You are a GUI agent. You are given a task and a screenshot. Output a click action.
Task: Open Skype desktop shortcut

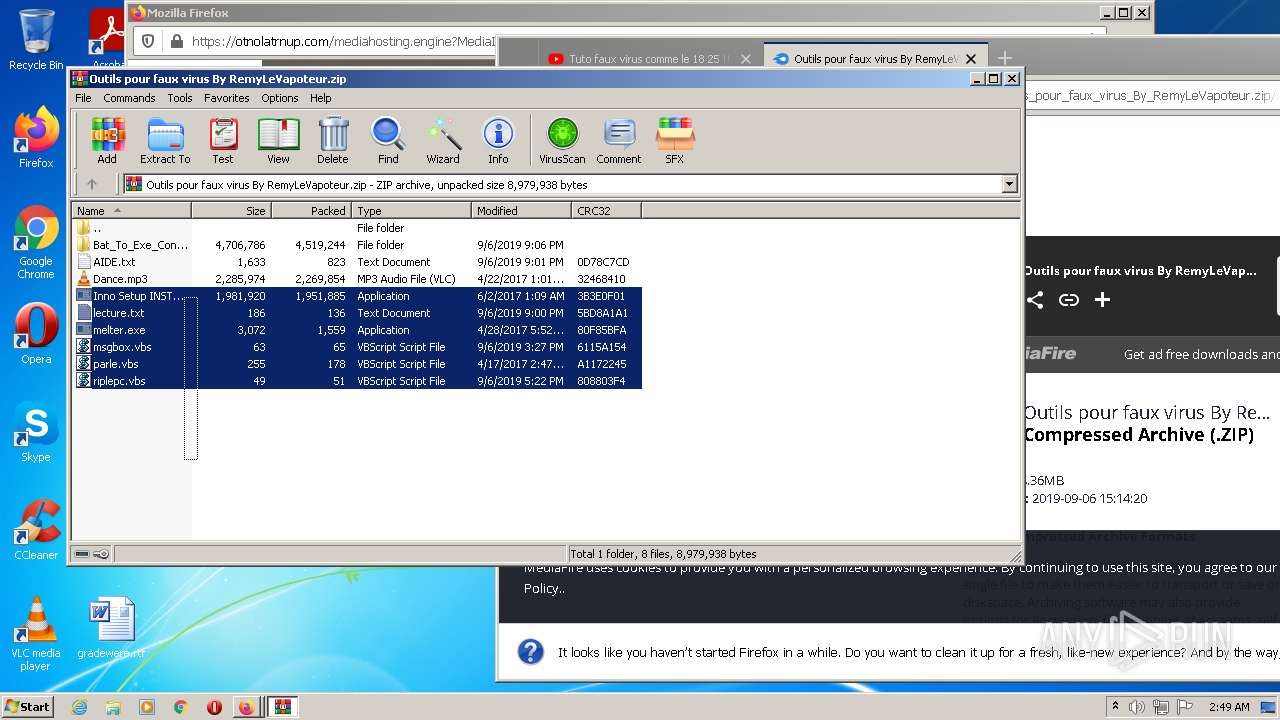coord(36,432)
